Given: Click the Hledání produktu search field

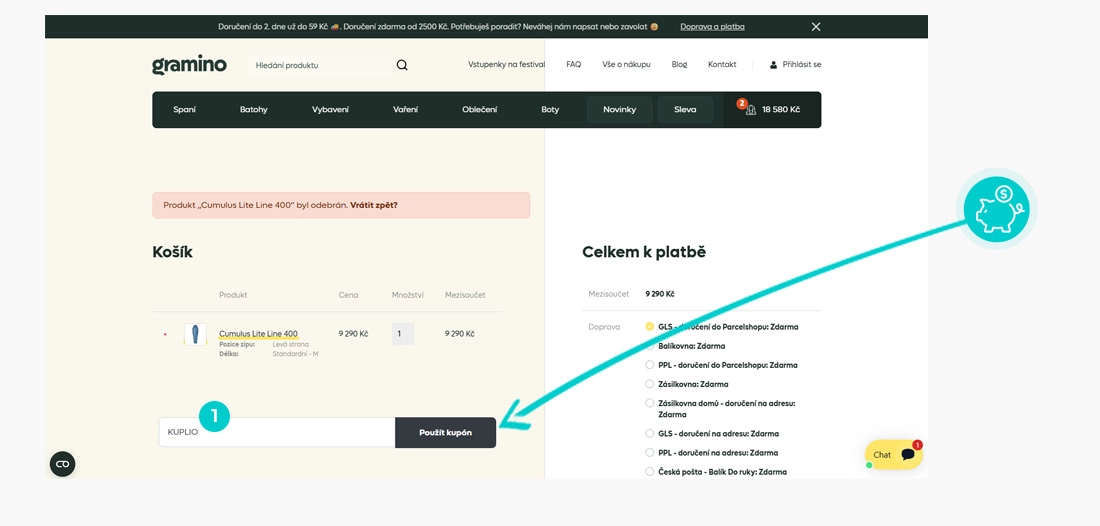Looking at the screenshot, I should 320,65.
